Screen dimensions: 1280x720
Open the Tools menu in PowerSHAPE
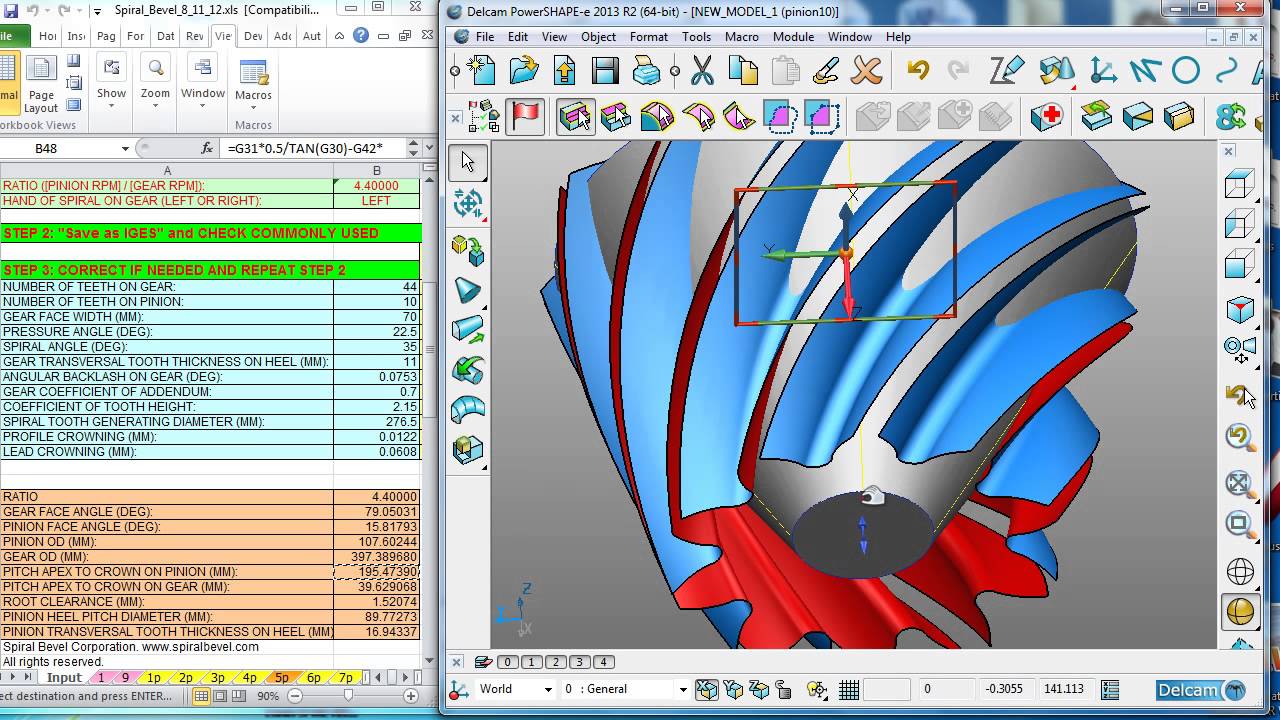[x=696, y=37]
